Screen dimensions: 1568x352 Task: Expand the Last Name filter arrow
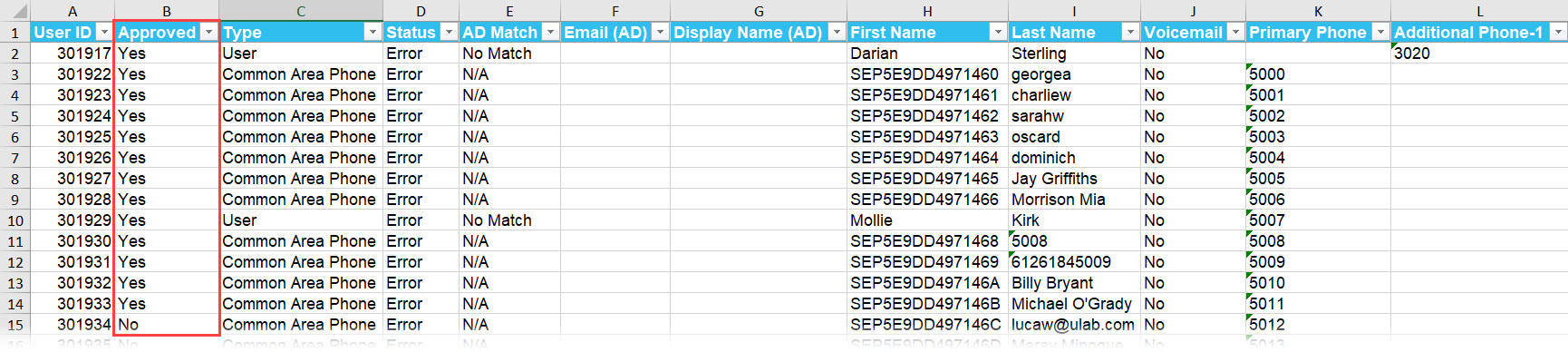[x=1130, y=32]
